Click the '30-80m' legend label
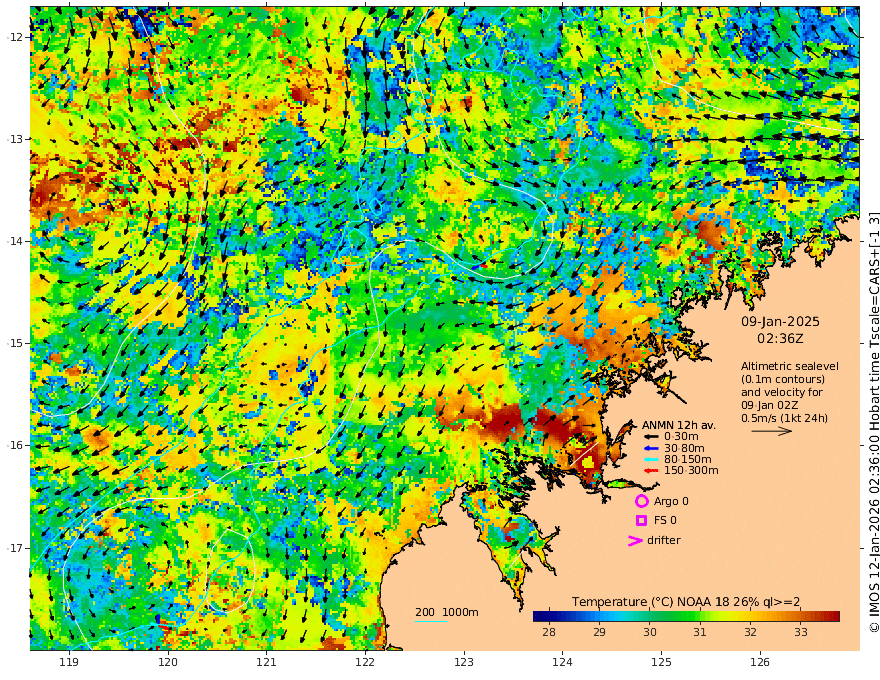This screenshot has height=680, width=880. (684, 448)
